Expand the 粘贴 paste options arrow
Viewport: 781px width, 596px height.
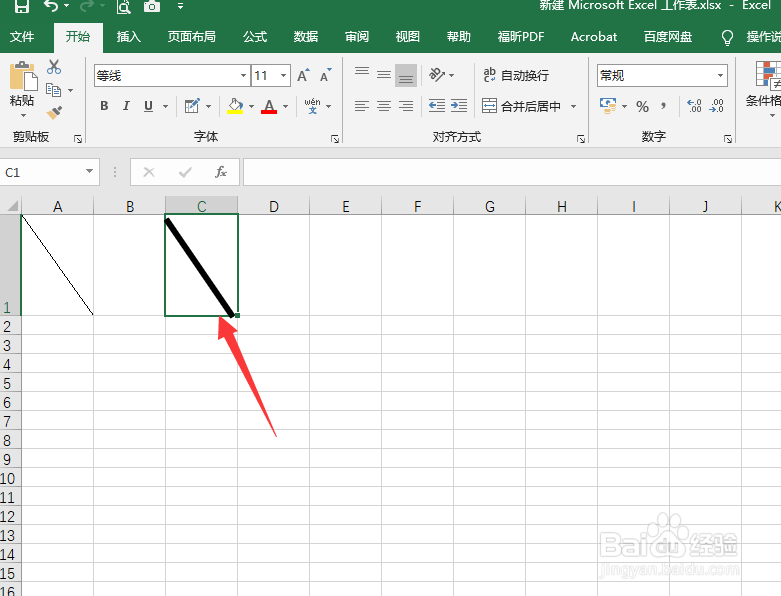[x=23, y=116]
